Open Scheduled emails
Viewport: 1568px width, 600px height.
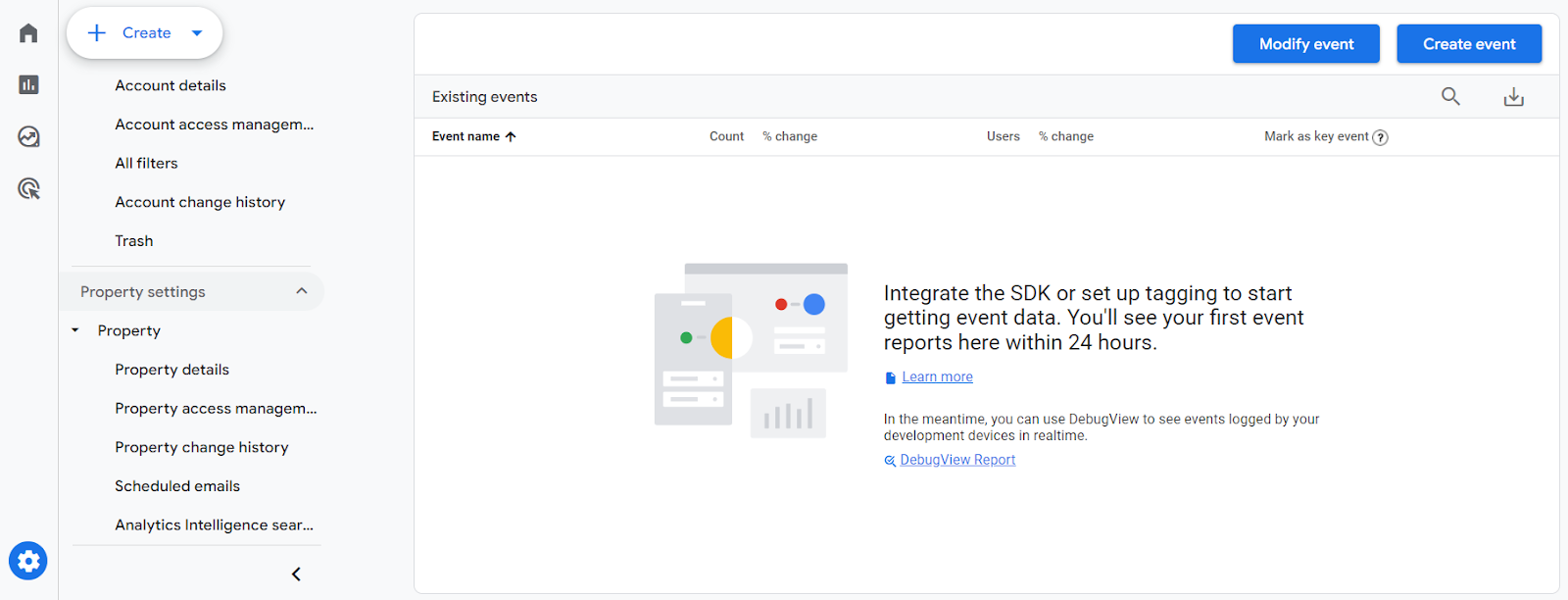pyautogui.click(x=177, y=486)
